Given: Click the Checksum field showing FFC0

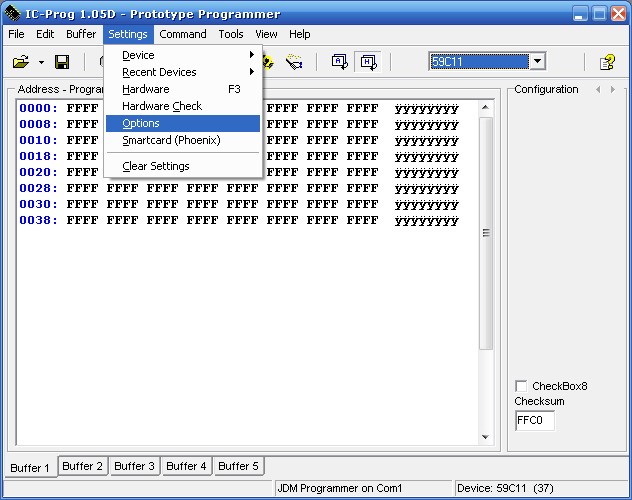Looking at the screenshot, I should pos(534,420).
